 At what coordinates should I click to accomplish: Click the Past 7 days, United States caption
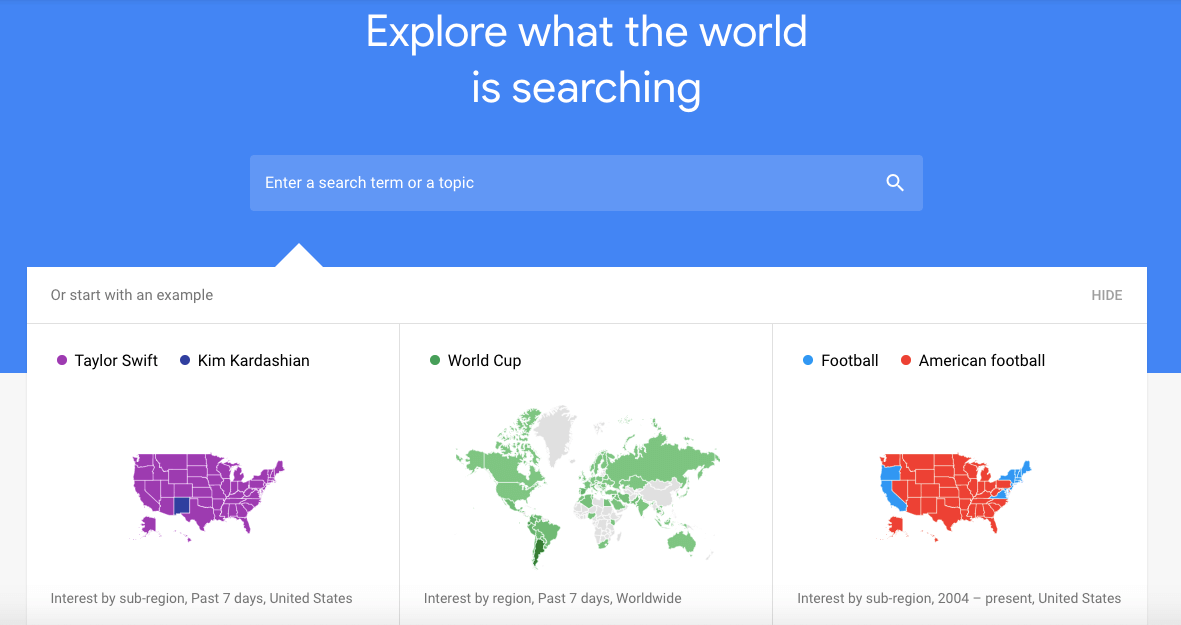coord(201,598)
